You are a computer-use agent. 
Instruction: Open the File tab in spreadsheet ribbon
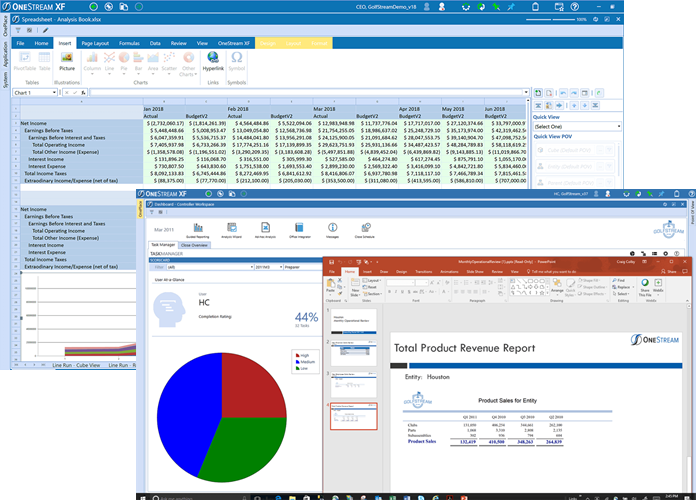[x=20, y=43]
